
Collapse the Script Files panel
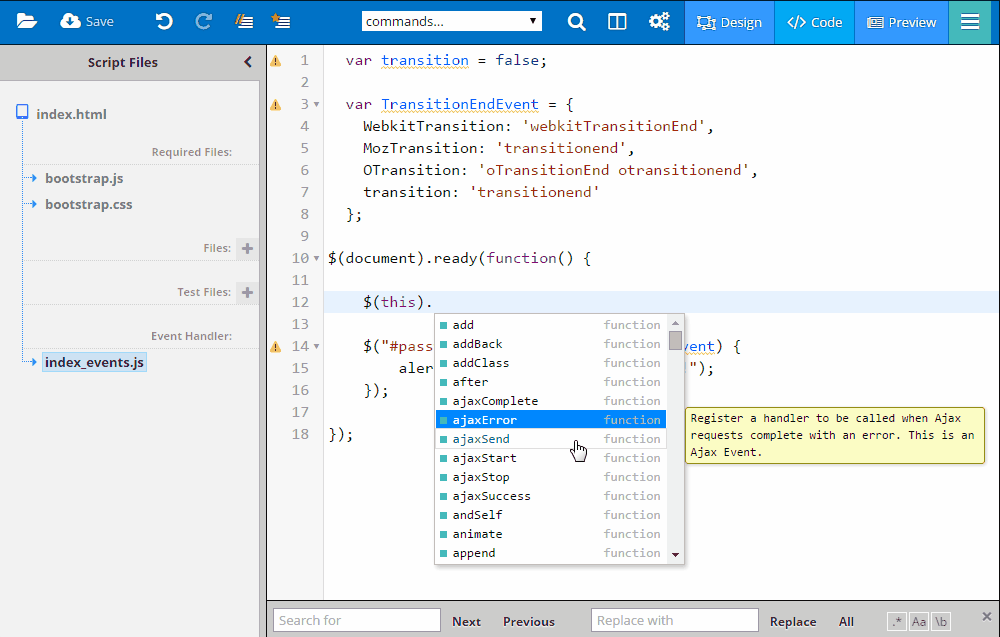point(248,61)
